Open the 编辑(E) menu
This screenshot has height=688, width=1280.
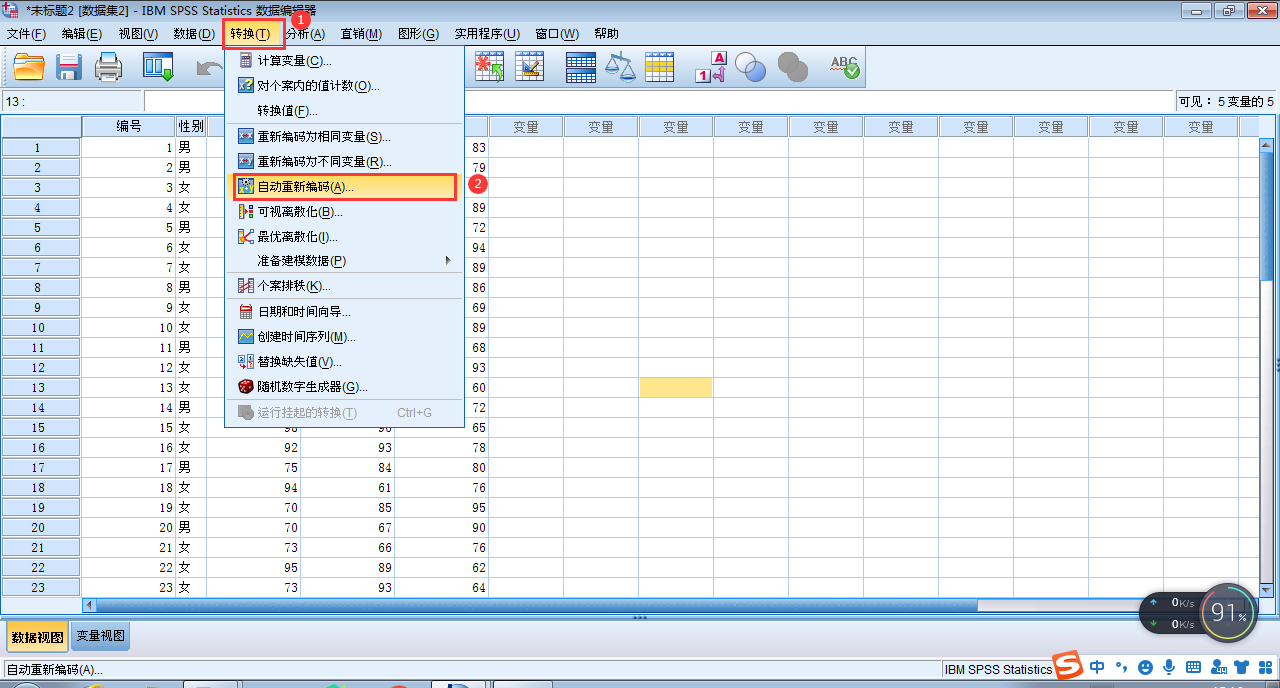click(x=82, y=33)
